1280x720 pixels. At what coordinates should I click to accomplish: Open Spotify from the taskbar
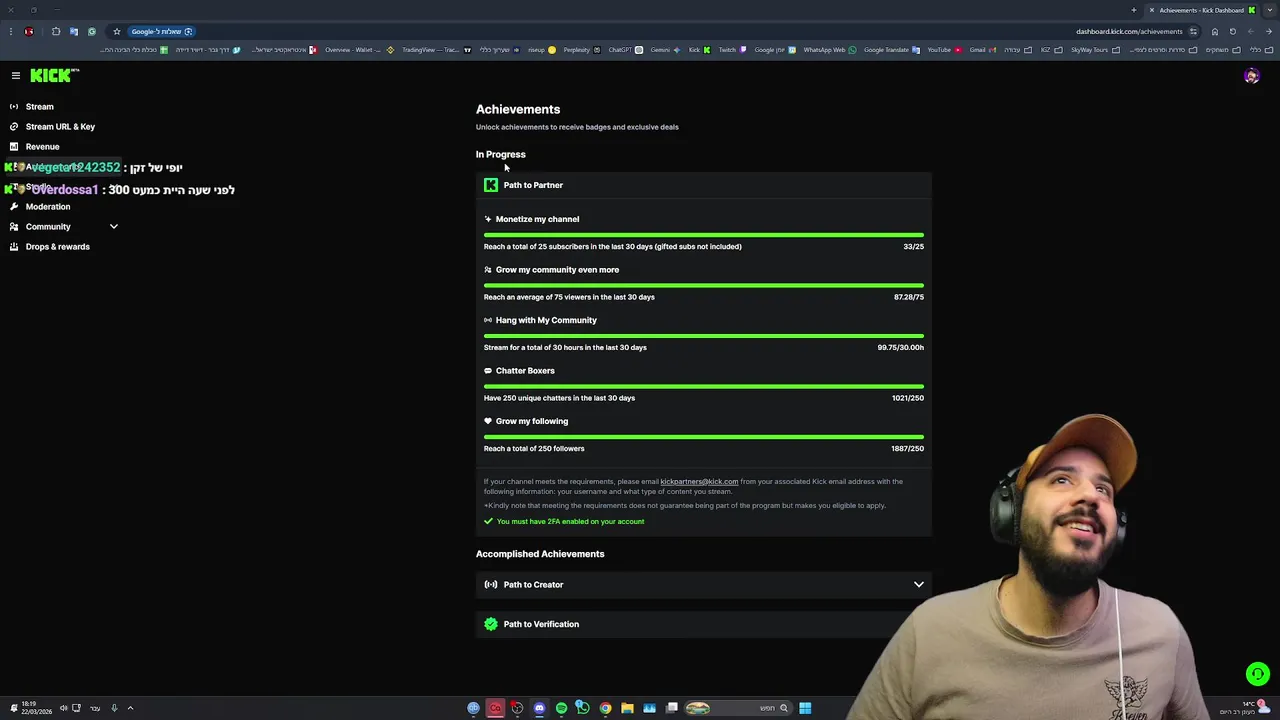561,708
